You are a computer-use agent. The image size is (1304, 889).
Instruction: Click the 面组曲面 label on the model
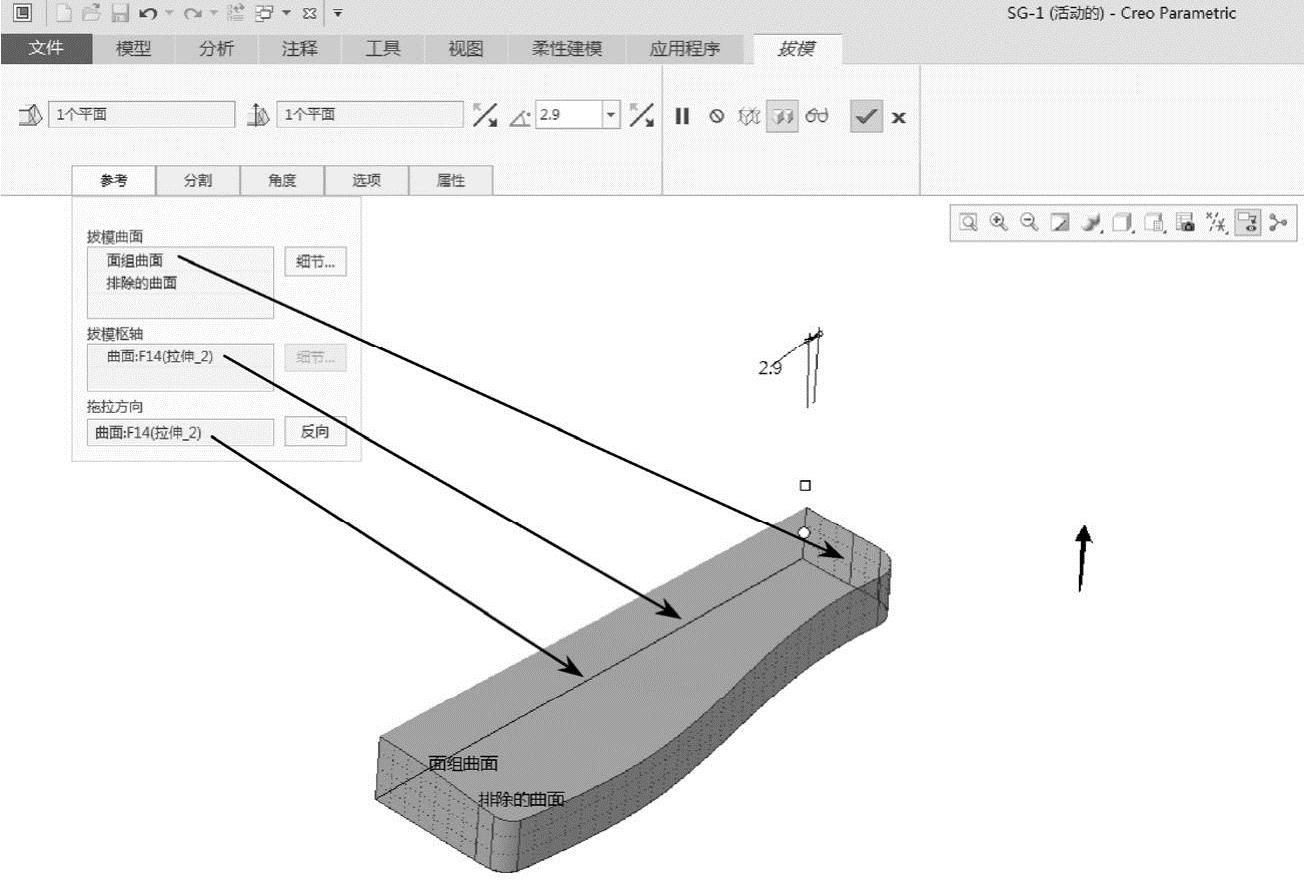point(463,764)
